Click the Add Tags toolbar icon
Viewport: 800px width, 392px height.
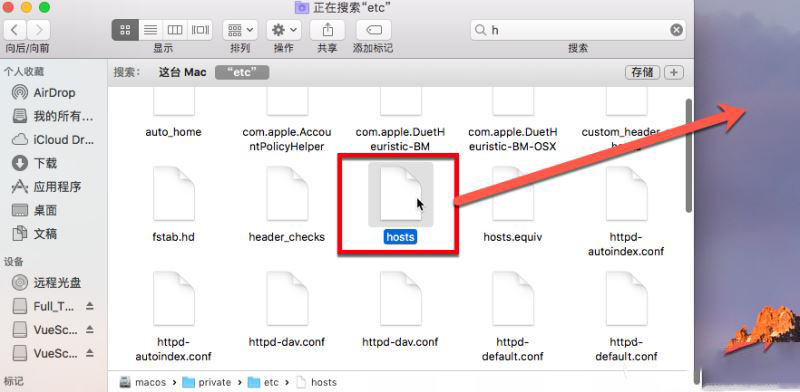click(x=373, y=30)
